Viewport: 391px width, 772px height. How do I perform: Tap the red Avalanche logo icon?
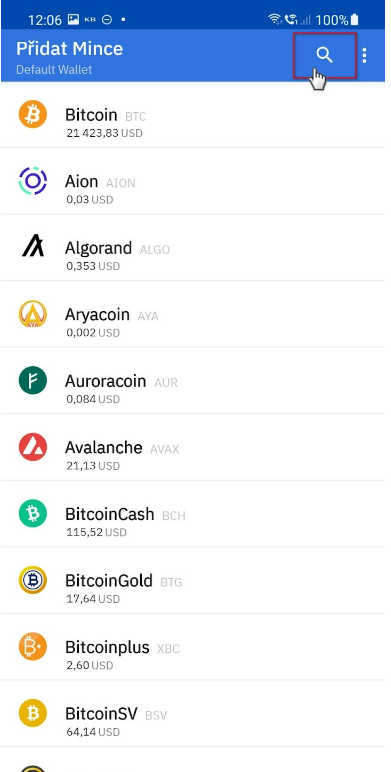click(x=33, y=447)
